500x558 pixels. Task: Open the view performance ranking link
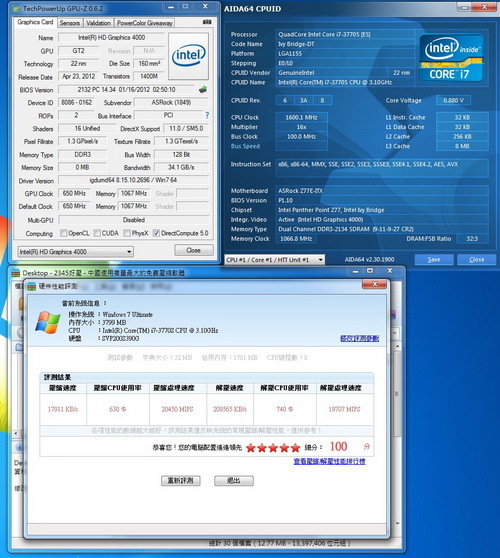[x=330, y=461]
